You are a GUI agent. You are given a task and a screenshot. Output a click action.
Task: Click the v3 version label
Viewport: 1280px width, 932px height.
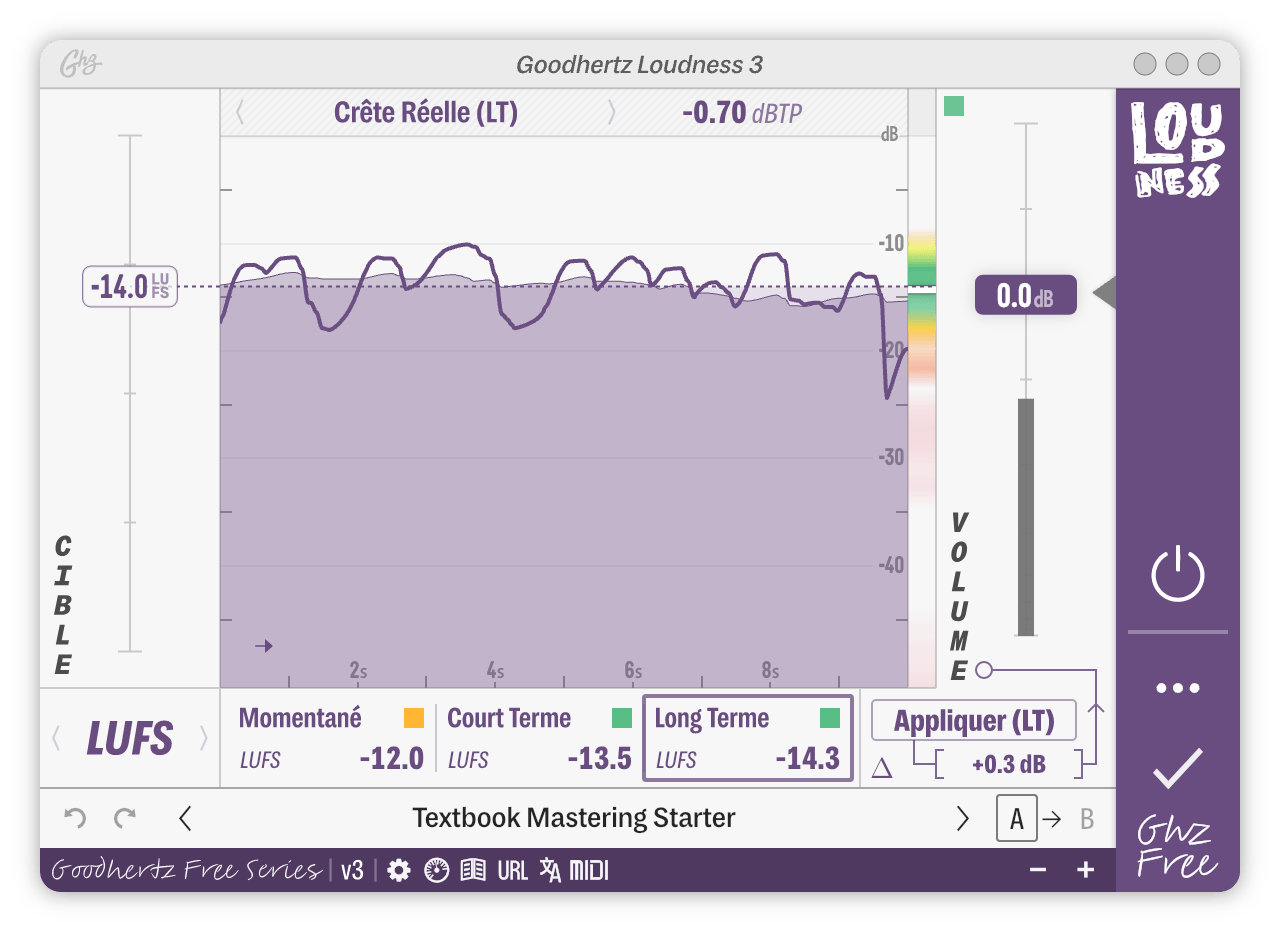coord(352,871)
